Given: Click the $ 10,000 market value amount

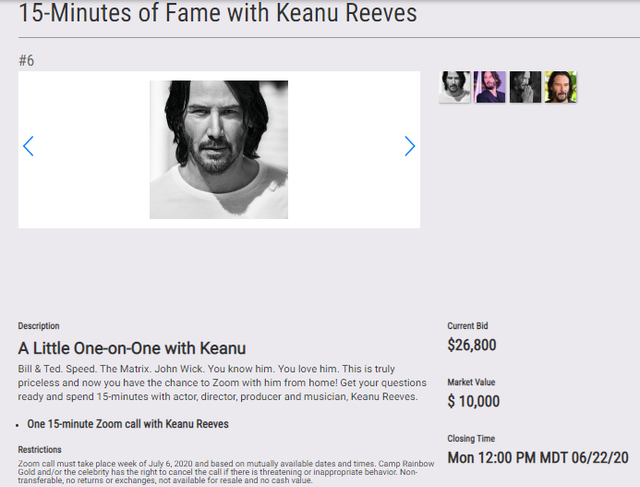Looking at the screenshot, I should pos(474,402).
